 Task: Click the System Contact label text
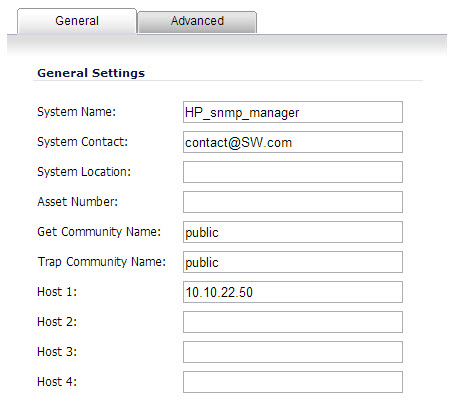tap(82, 142)
